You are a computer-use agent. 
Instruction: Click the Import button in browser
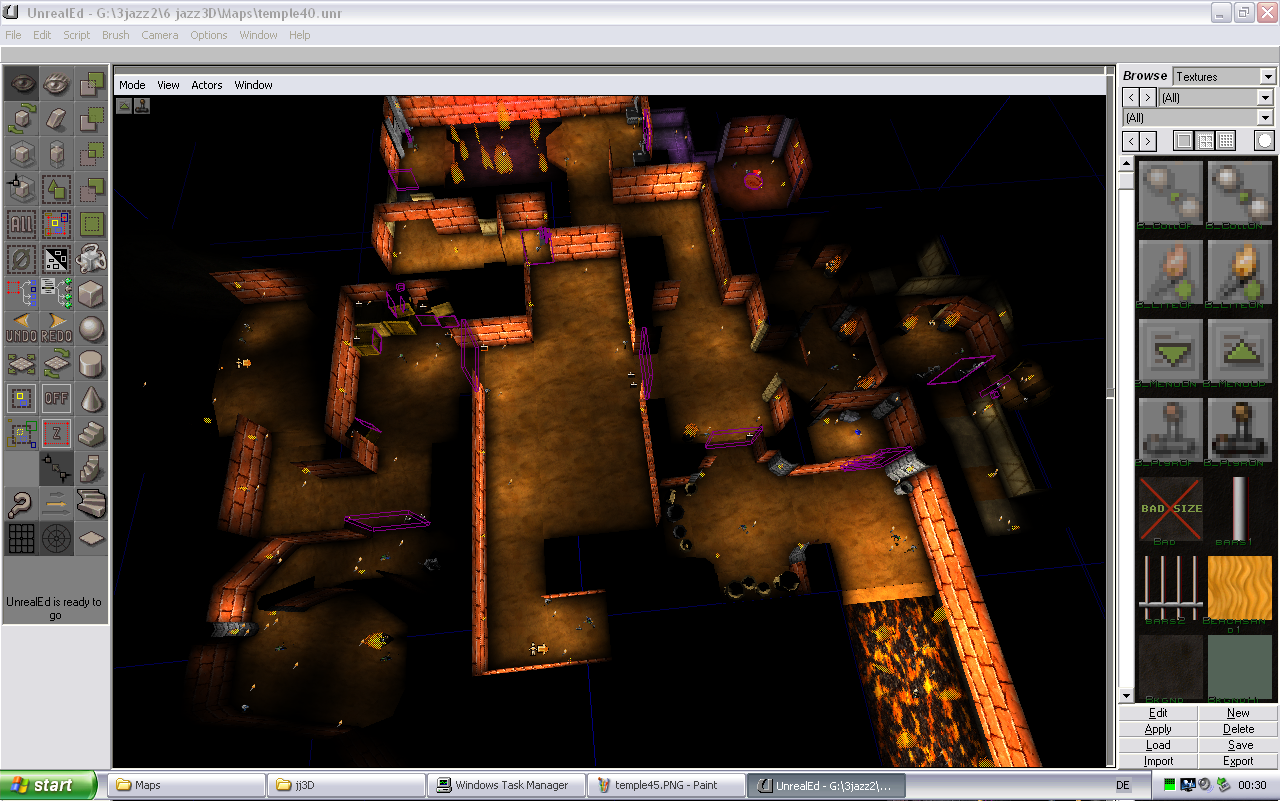tap(1158, 761)
